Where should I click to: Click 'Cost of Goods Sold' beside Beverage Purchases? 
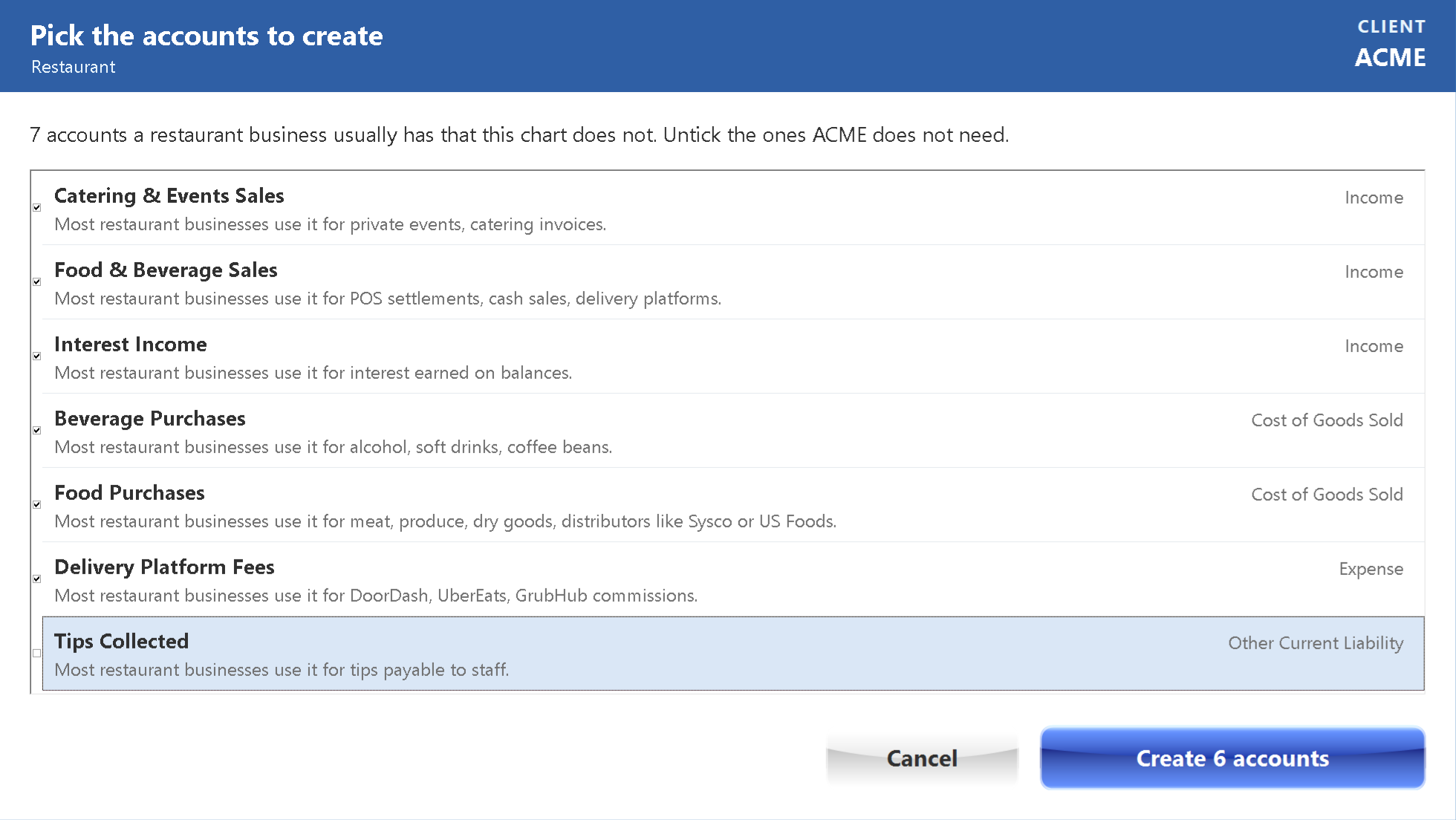coord(1327,420)
